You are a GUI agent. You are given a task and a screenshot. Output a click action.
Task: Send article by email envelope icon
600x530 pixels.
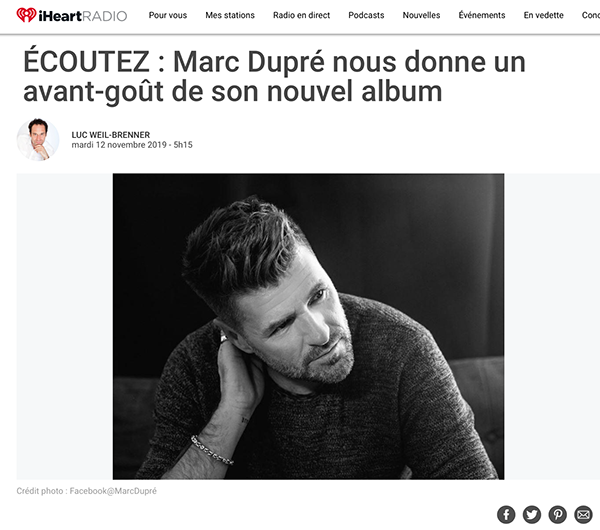click(583, 514)
